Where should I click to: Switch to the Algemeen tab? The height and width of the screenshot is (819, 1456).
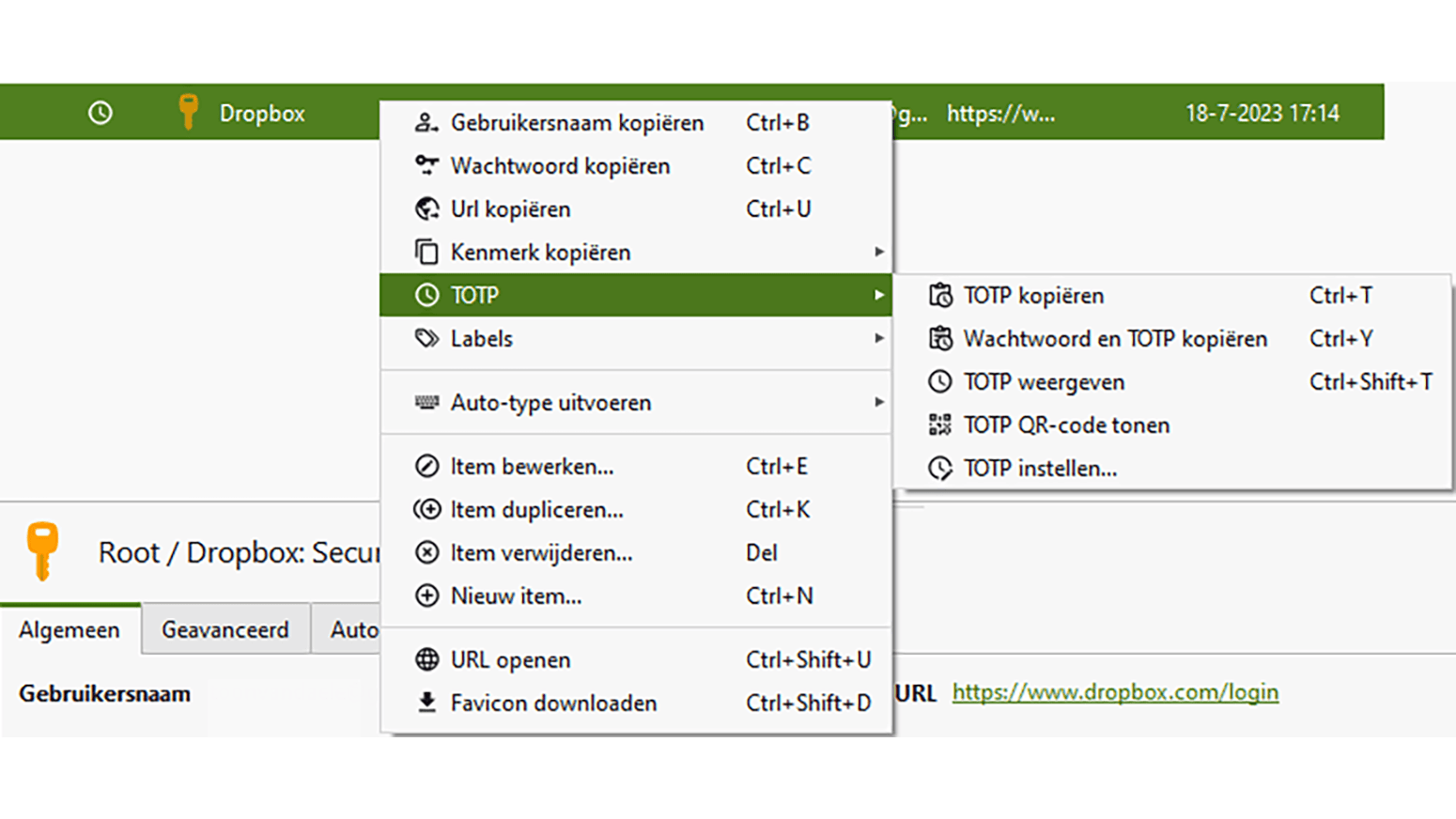[70, 629]
